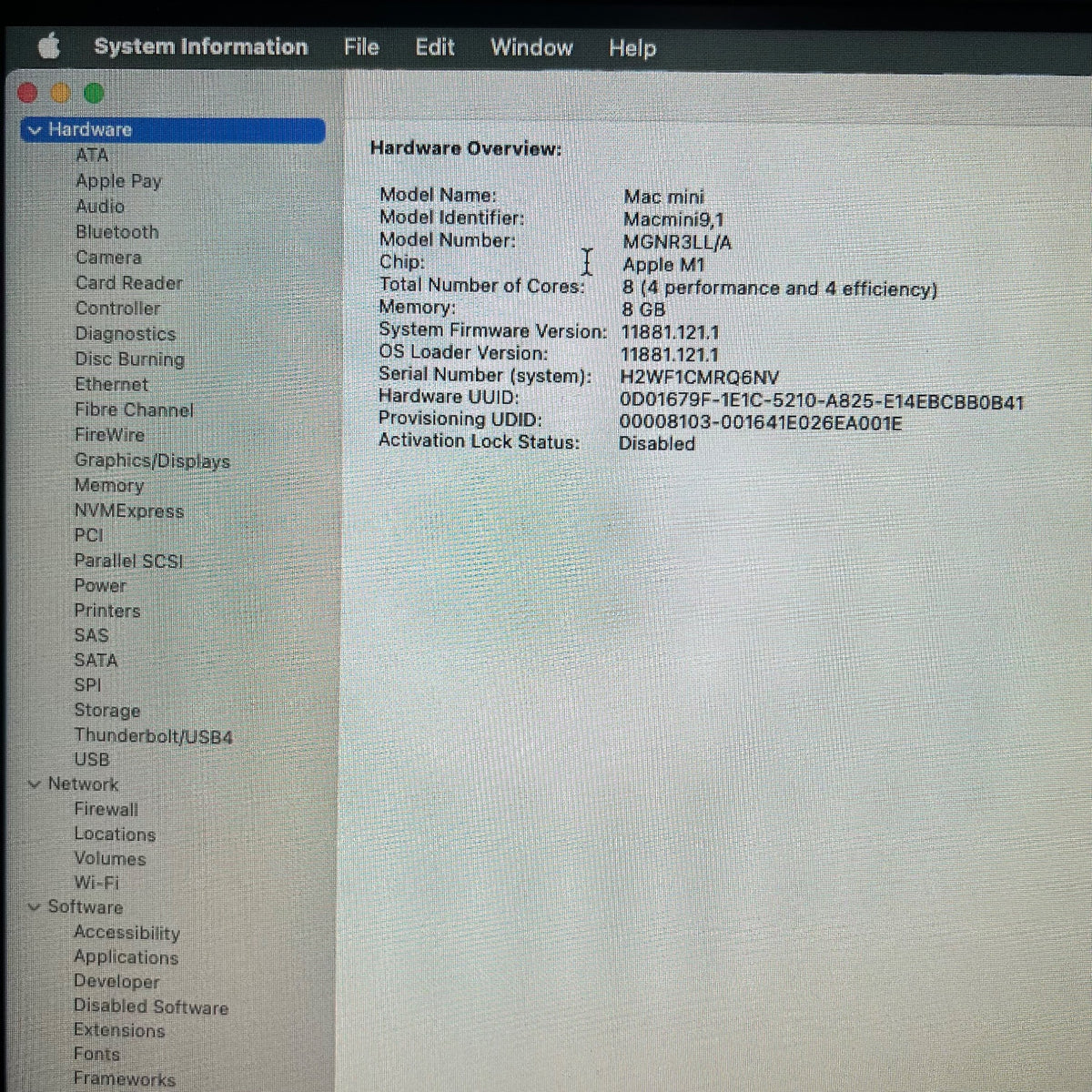Open the Apple menu icon
Screen dimensions: 1092x1092
(x=49, y=45)
